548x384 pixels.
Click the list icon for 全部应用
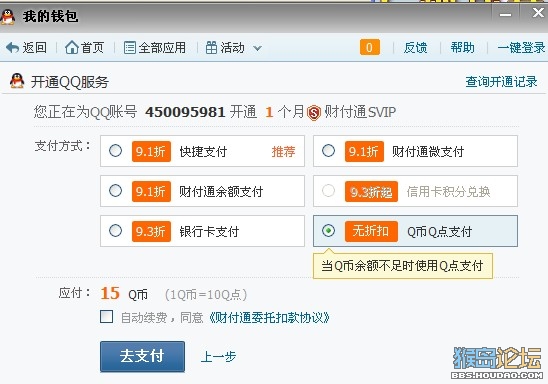[x=130, y=48]
